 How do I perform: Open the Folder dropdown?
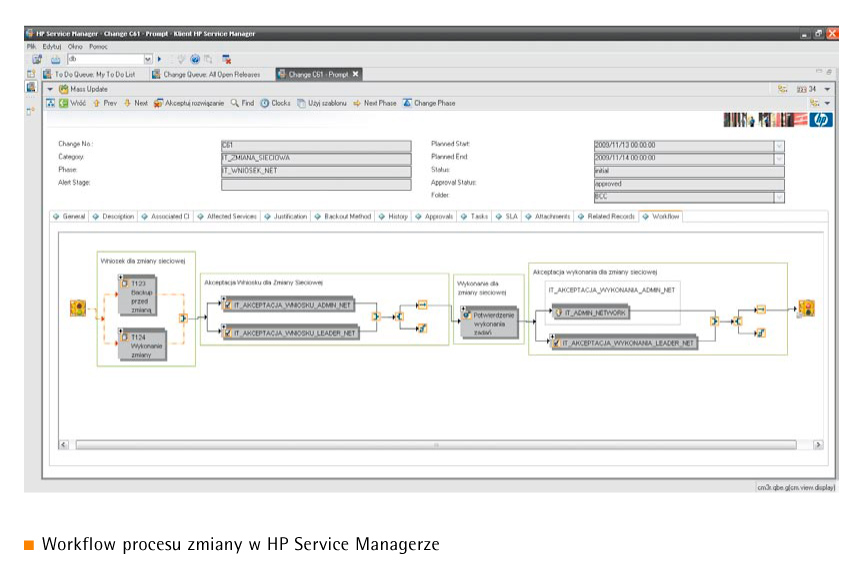pos(779,197)
